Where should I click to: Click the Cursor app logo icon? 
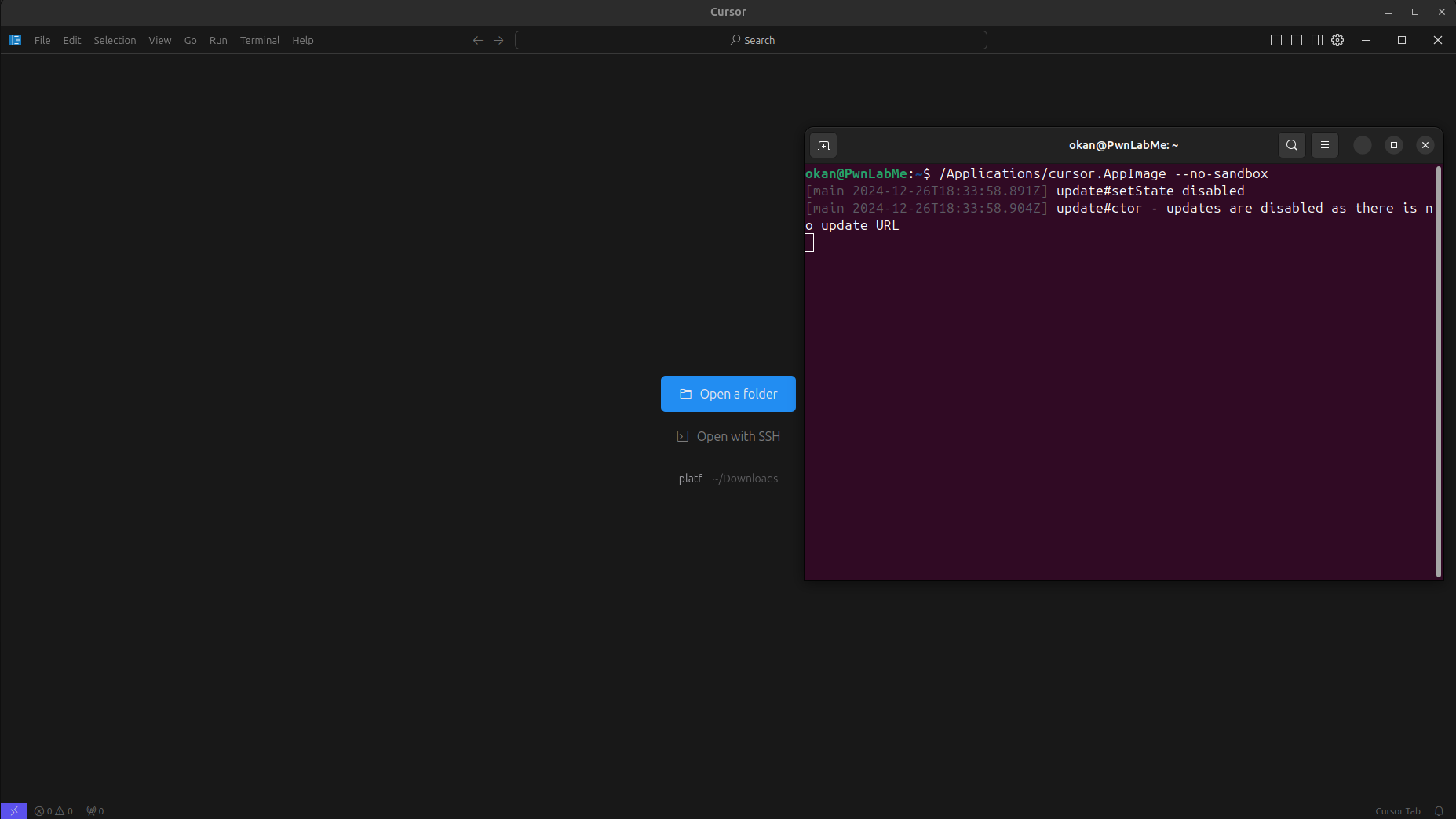15,40
